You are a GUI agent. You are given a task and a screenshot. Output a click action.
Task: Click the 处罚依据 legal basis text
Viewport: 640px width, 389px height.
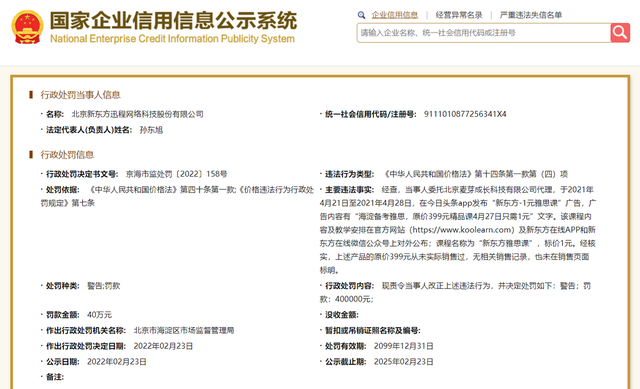pos(178,196)
